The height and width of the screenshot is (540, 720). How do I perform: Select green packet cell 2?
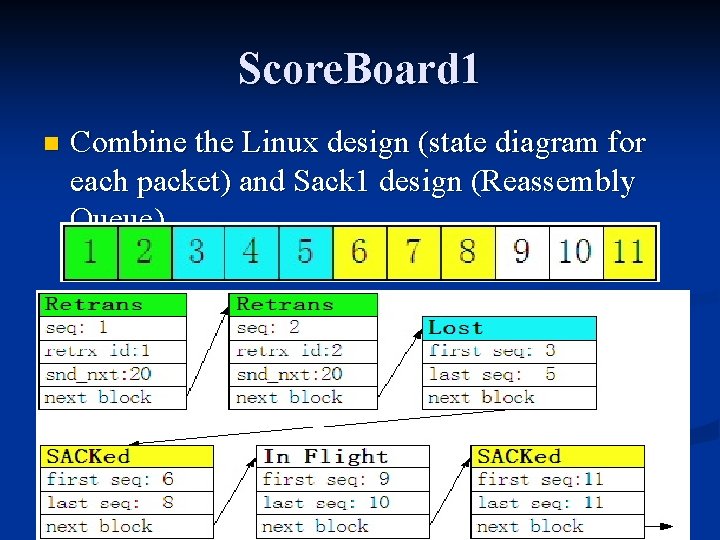(145, 253)
